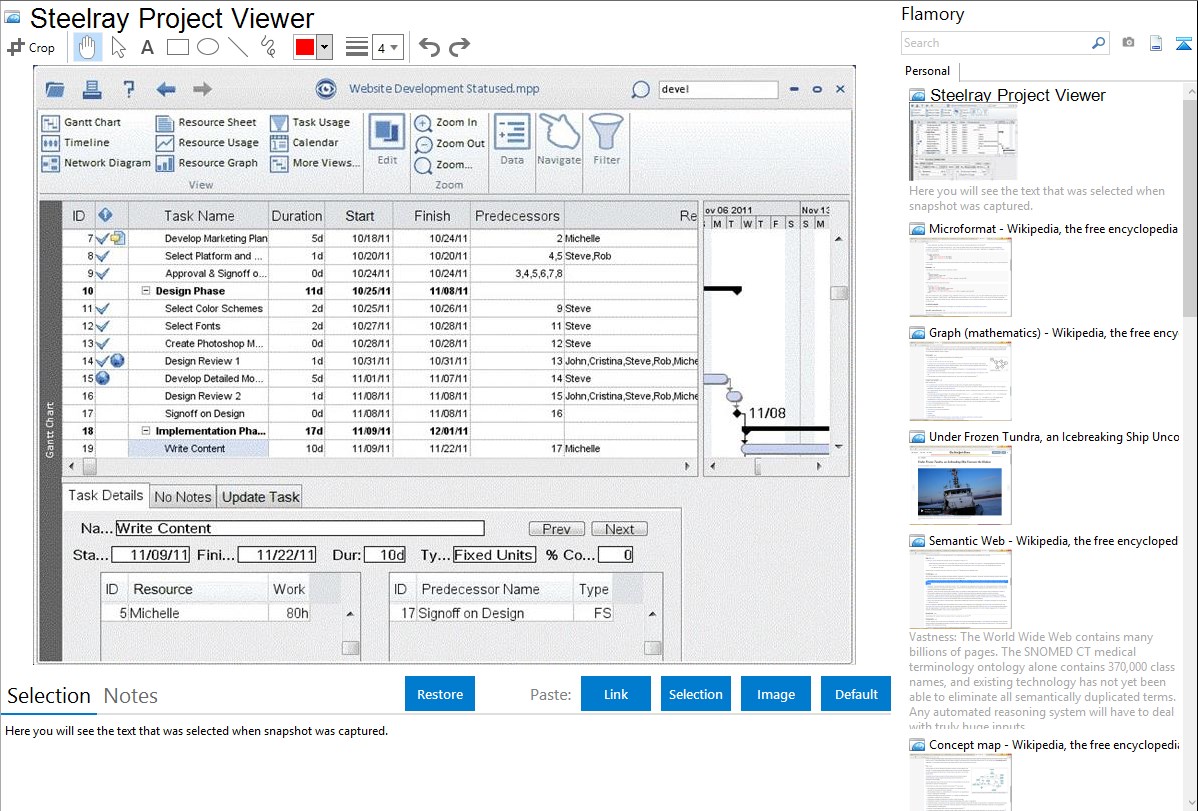Click the Restore button
The width and height of the screenshot is (1198, 811).
click(440, 694)
